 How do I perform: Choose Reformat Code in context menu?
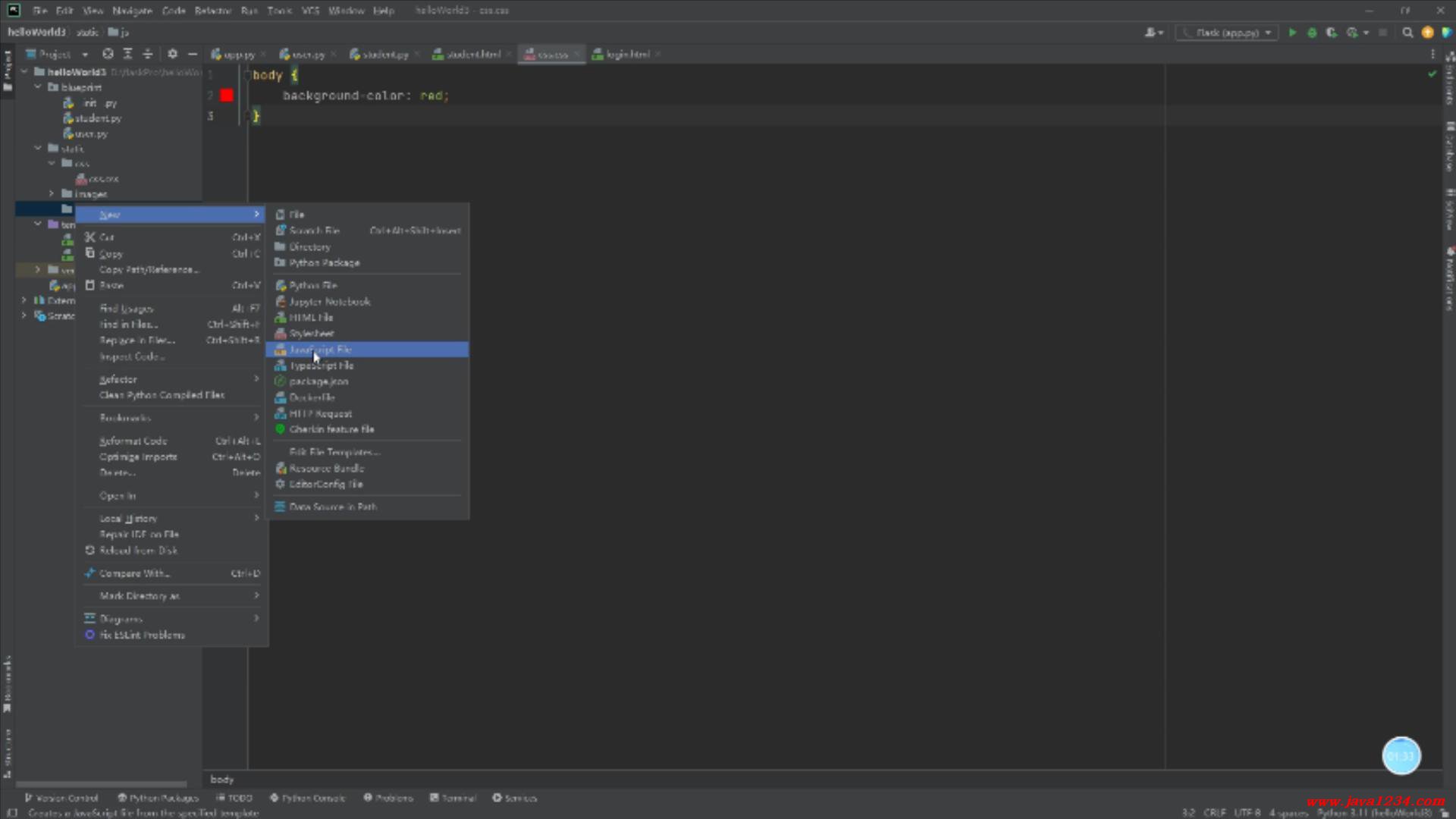[172, 441]
